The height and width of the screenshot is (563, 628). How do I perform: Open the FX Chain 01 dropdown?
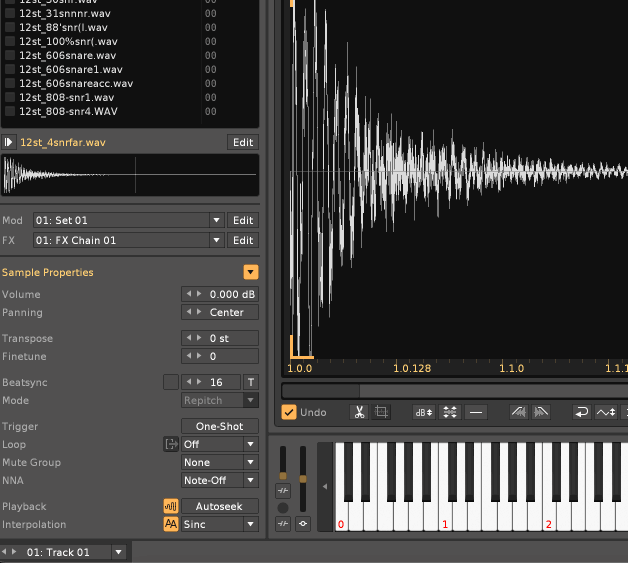[x=216, y=241]
